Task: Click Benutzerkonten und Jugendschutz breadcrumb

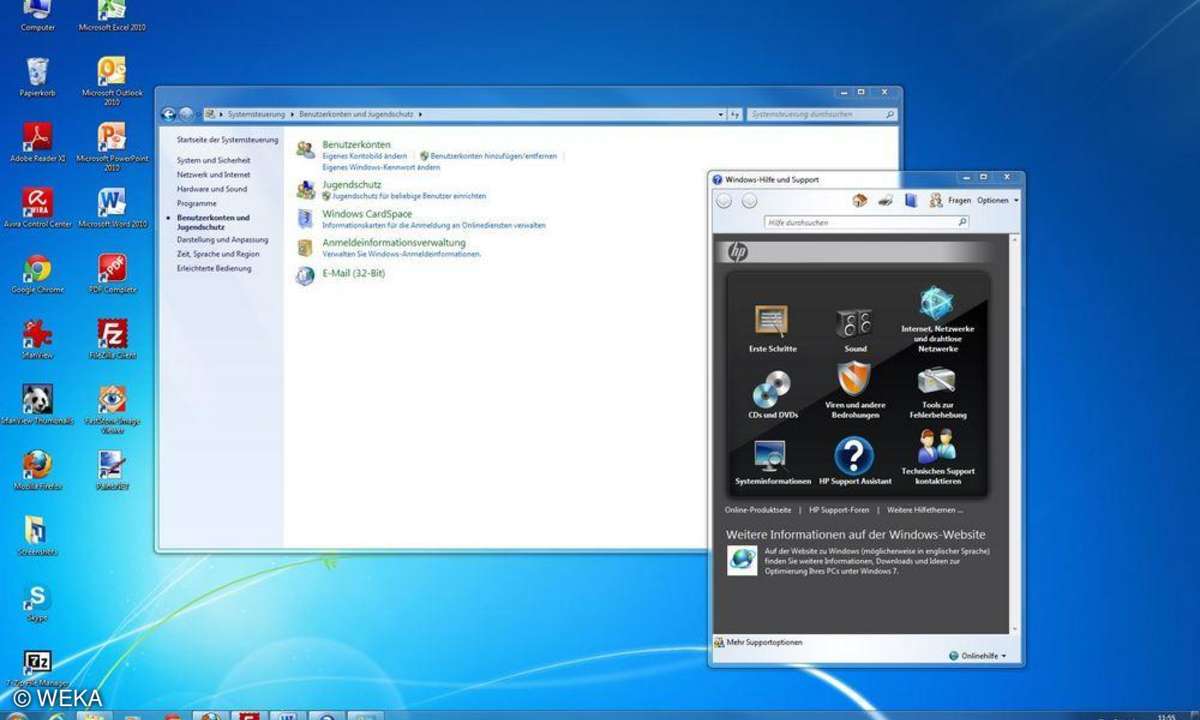Action: click(x=357, y=115)
